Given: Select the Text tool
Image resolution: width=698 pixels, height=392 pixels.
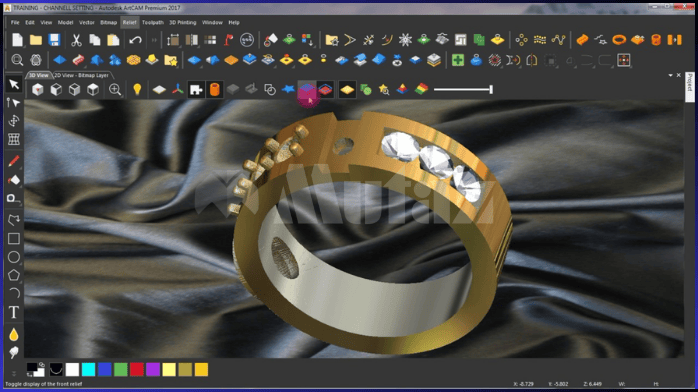Looking at the screenshot, I should pyautogui.click(x=14, y=312).
